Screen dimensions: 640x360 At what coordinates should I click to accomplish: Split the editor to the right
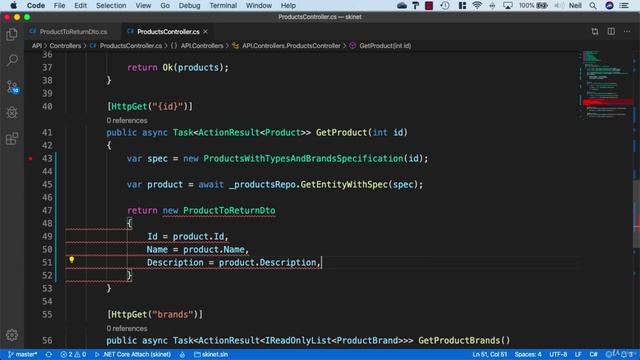click(611, 31)
